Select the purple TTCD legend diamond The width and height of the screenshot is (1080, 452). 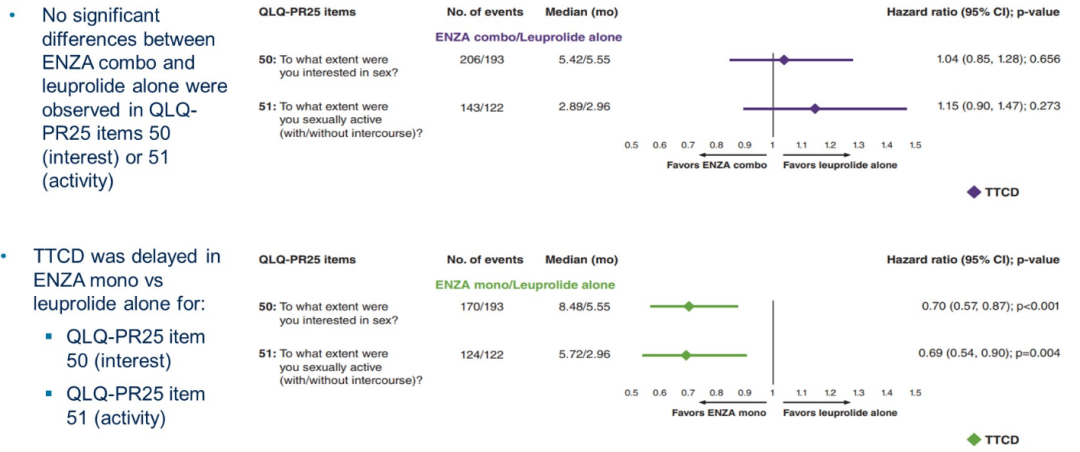(974, 193)
